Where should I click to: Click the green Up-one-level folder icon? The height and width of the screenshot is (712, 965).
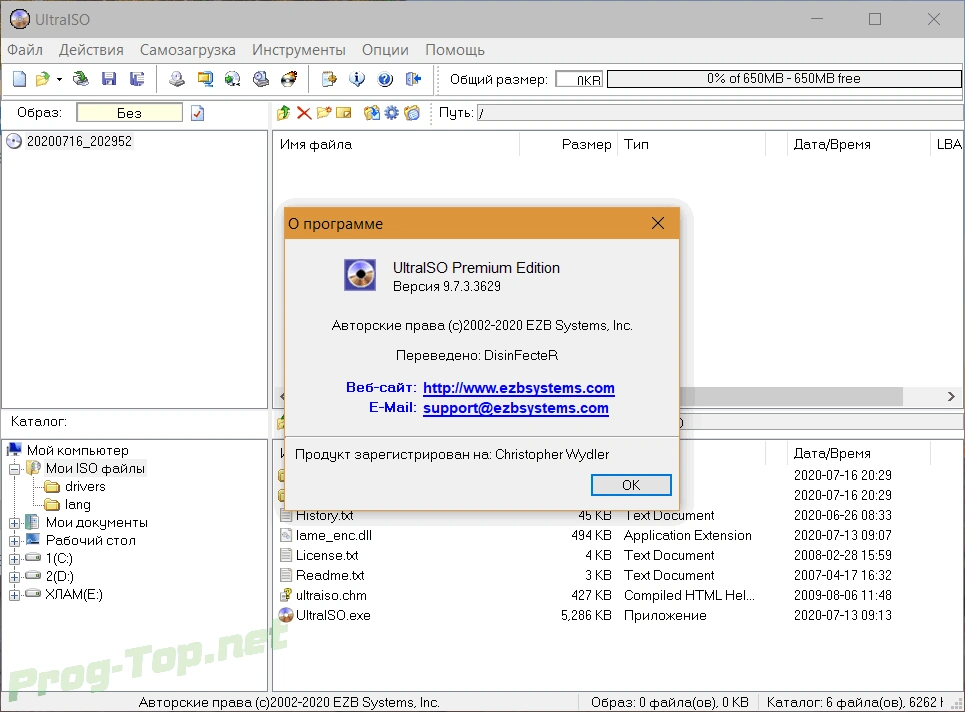coord(284,113)
